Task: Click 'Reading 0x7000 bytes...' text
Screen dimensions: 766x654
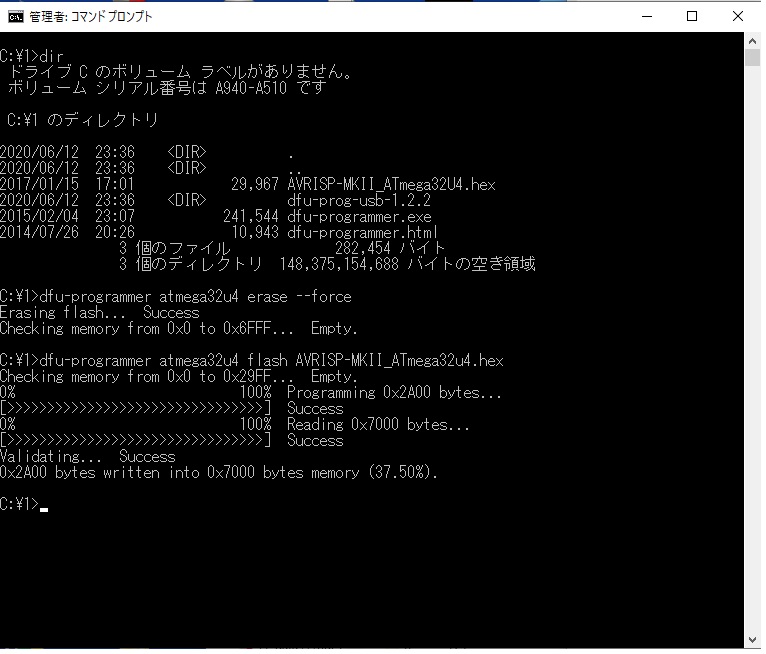Action: [378, 424]
